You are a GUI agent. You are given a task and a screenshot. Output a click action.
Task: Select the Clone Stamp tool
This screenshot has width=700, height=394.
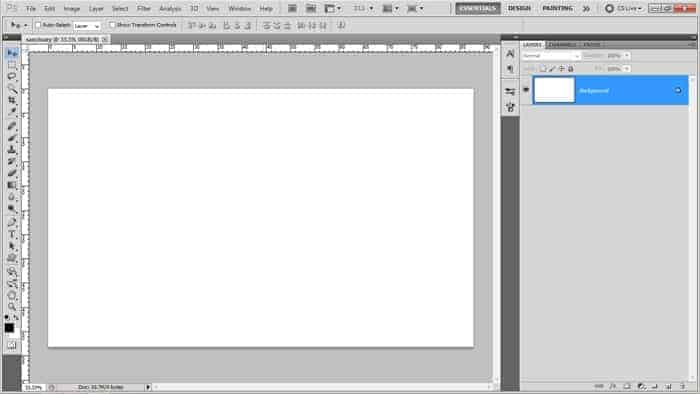pos(12,149)
